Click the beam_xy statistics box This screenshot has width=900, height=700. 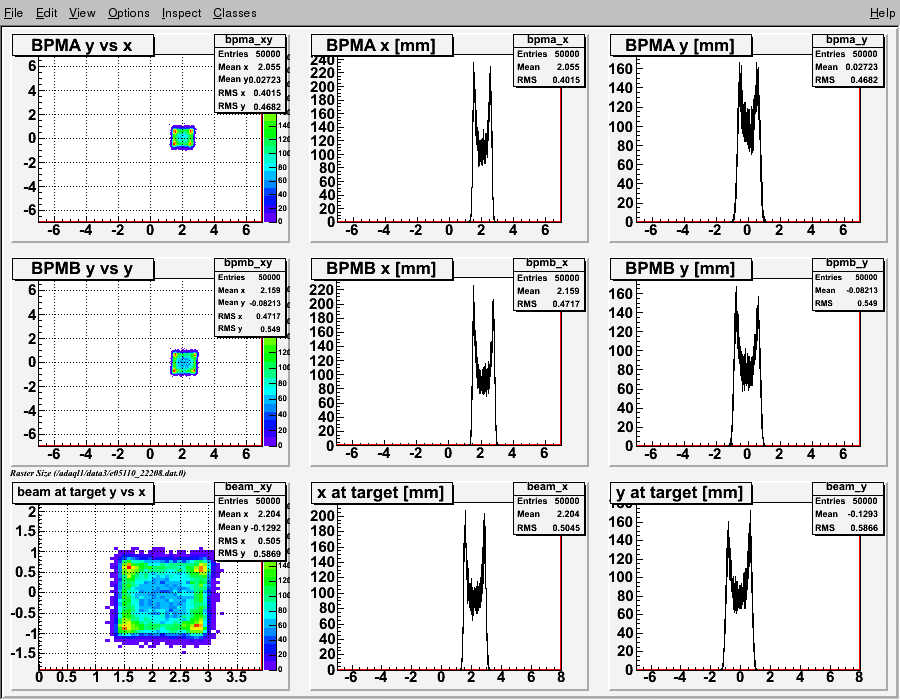pyautogui.click(x=250, y=520)
